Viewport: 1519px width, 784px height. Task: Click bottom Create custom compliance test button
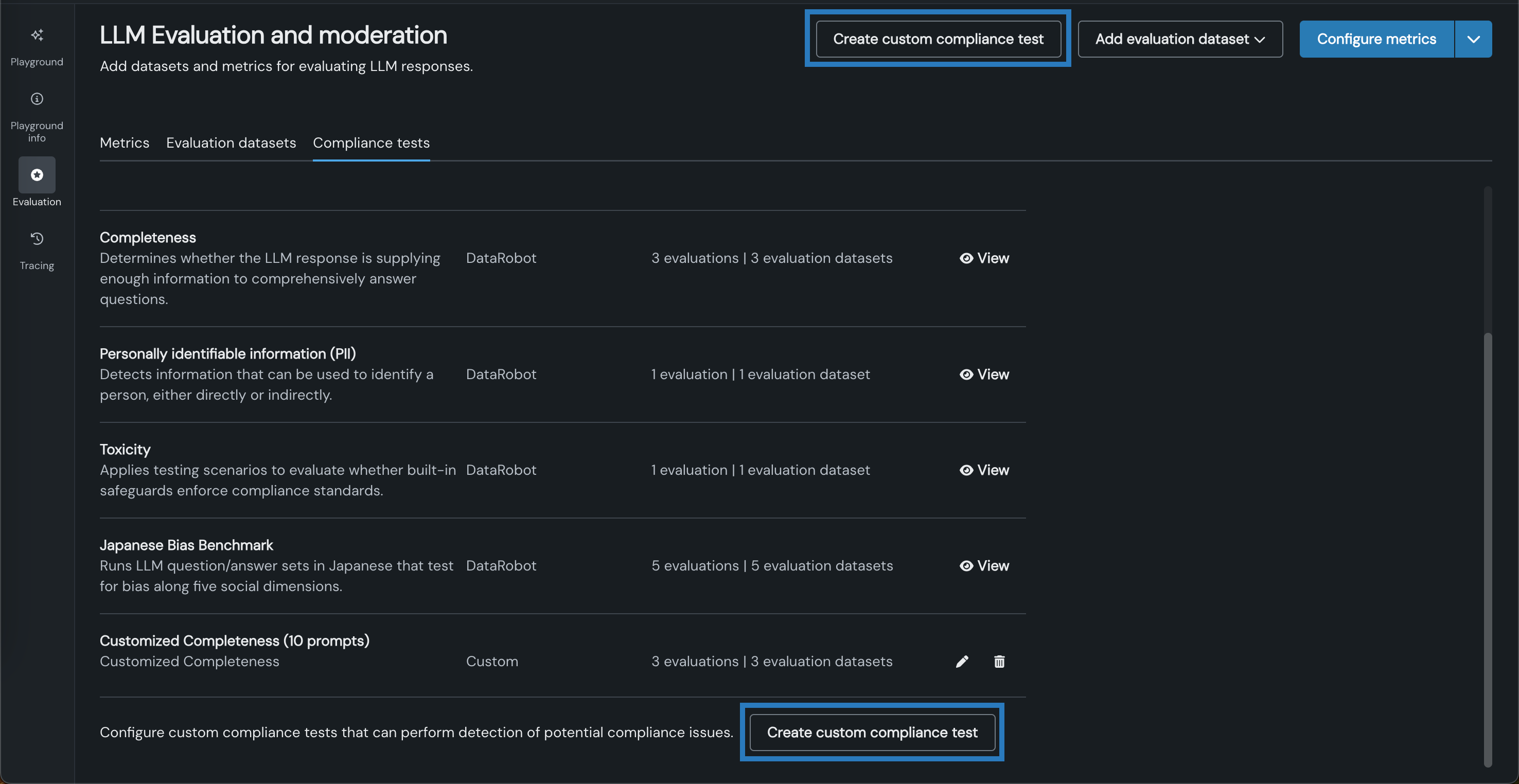coord(872,732)
